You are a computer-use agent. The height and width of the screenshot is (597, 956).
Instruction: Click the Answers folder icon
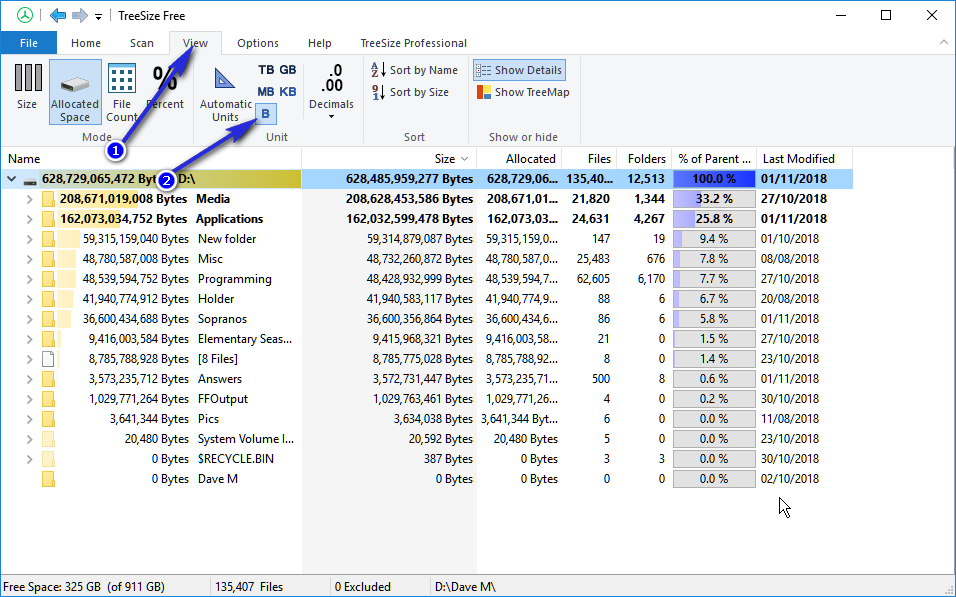pyautogui.click(x=48, y=379)
